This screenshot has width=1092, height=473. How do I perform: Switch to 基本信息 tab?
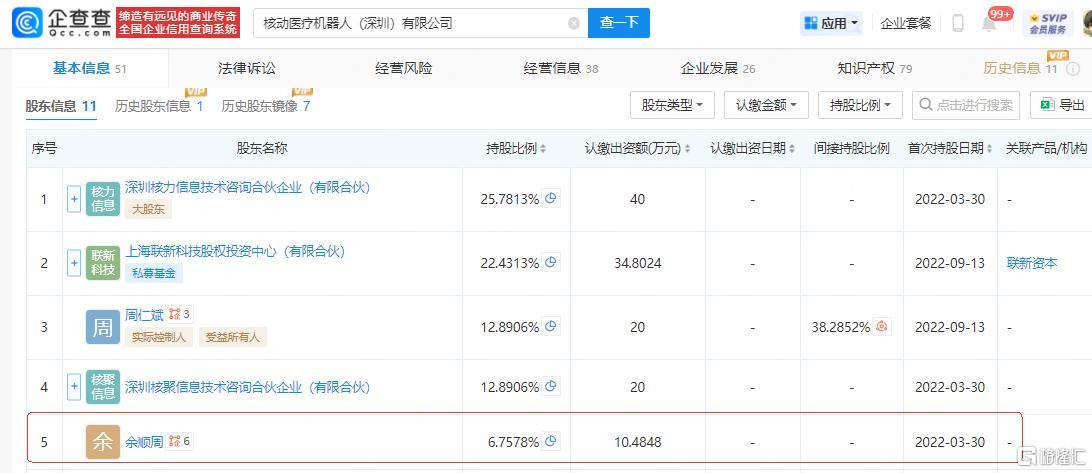click(89, 68)
